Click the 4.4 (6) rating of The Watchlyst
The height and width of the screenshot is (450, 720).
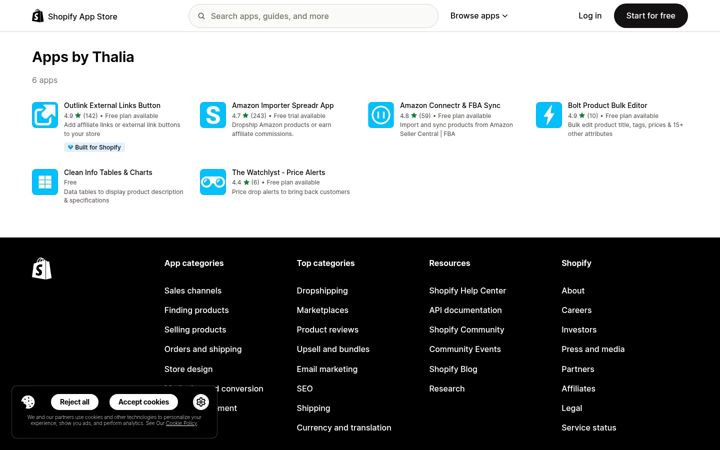point(246,182)
